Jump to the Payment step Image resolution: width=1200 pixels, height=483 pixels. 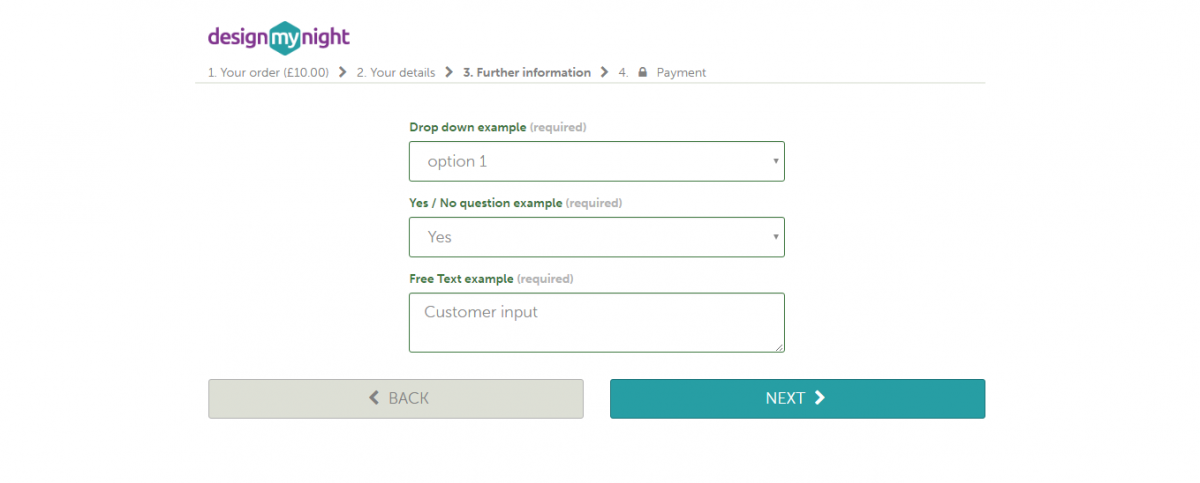681,73
